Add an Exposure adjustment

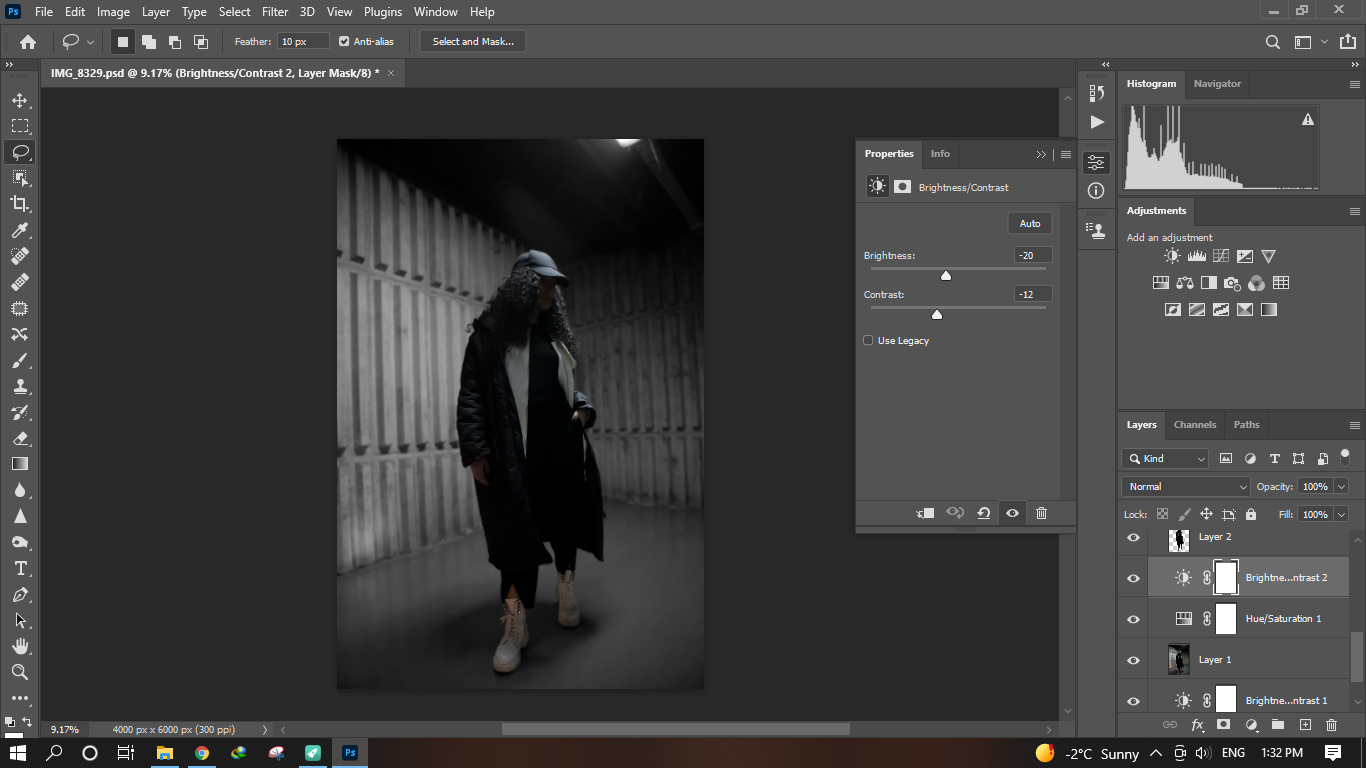point(1245,257)
